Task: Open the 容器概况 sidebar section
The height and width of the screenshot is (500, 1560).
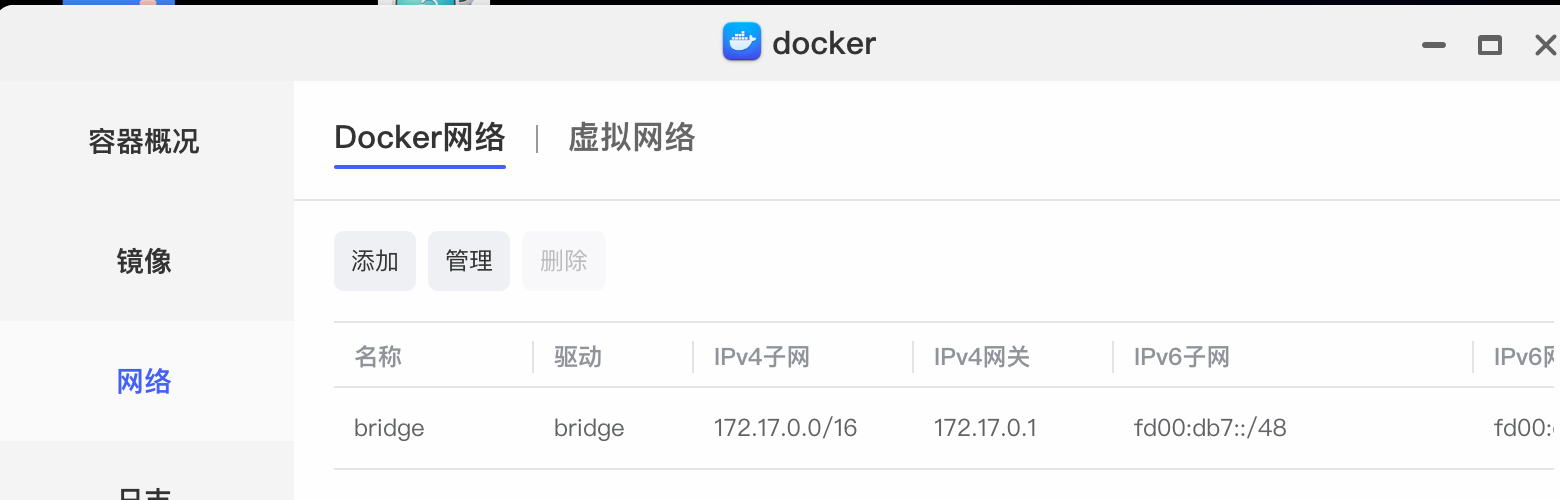Action: pos(144,142)
